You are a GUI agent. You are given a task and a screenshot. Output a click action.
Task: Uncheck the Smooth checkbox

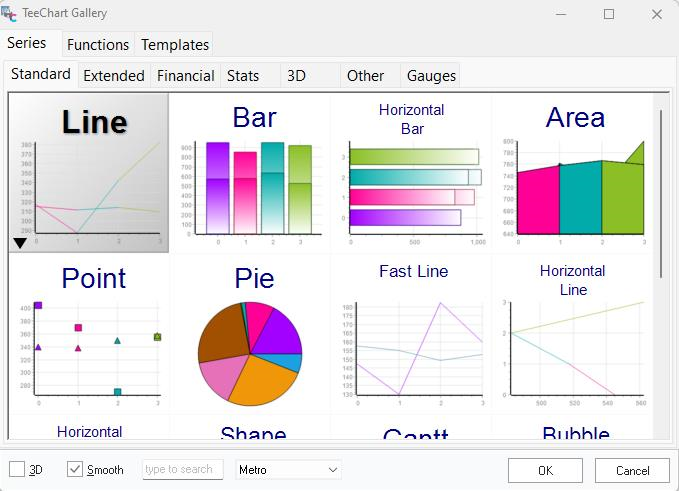coord(76,469)
